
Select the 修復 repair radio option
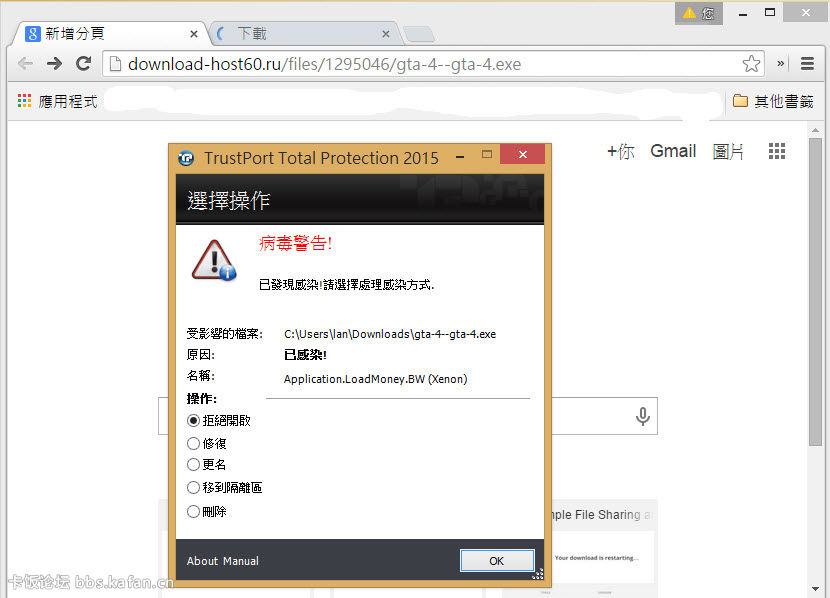tap(206, 443)
